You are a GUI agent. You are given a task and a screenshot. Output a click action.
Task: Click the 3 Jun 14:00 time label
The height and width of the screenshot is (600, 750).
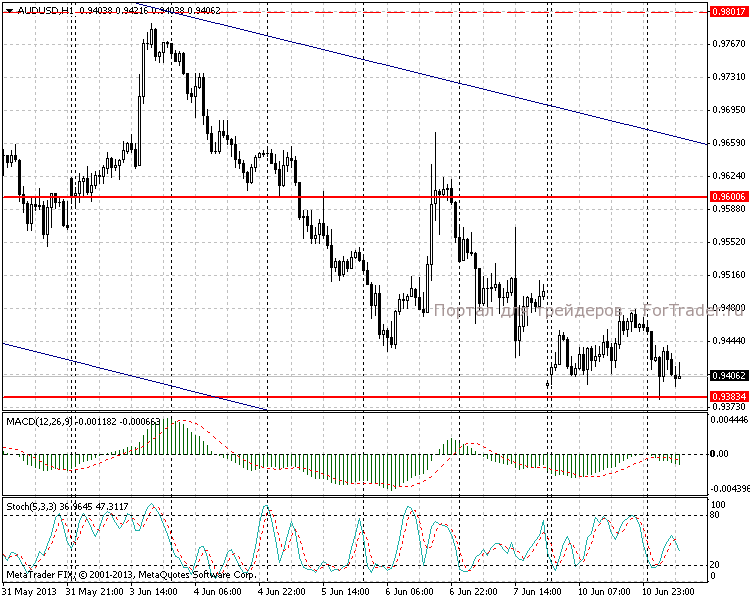coord(154,592)
